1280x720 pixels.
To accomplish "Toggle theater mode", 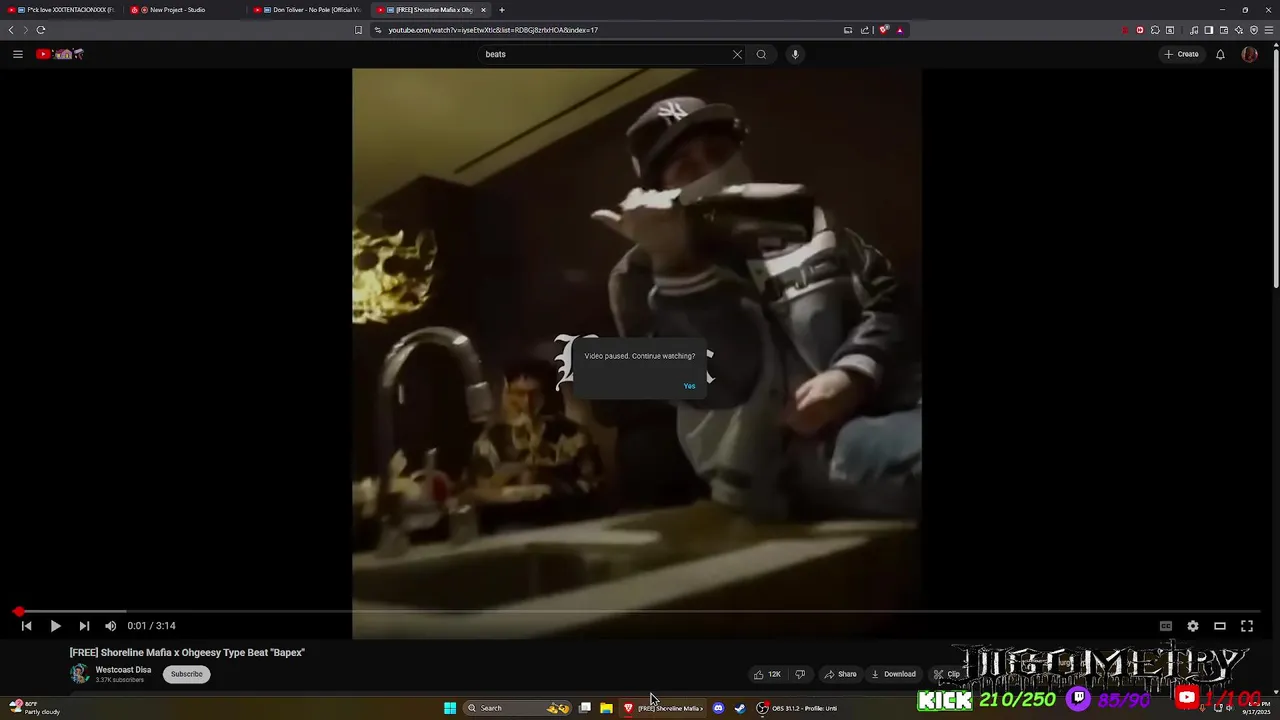I will [x=1220, y=626].
